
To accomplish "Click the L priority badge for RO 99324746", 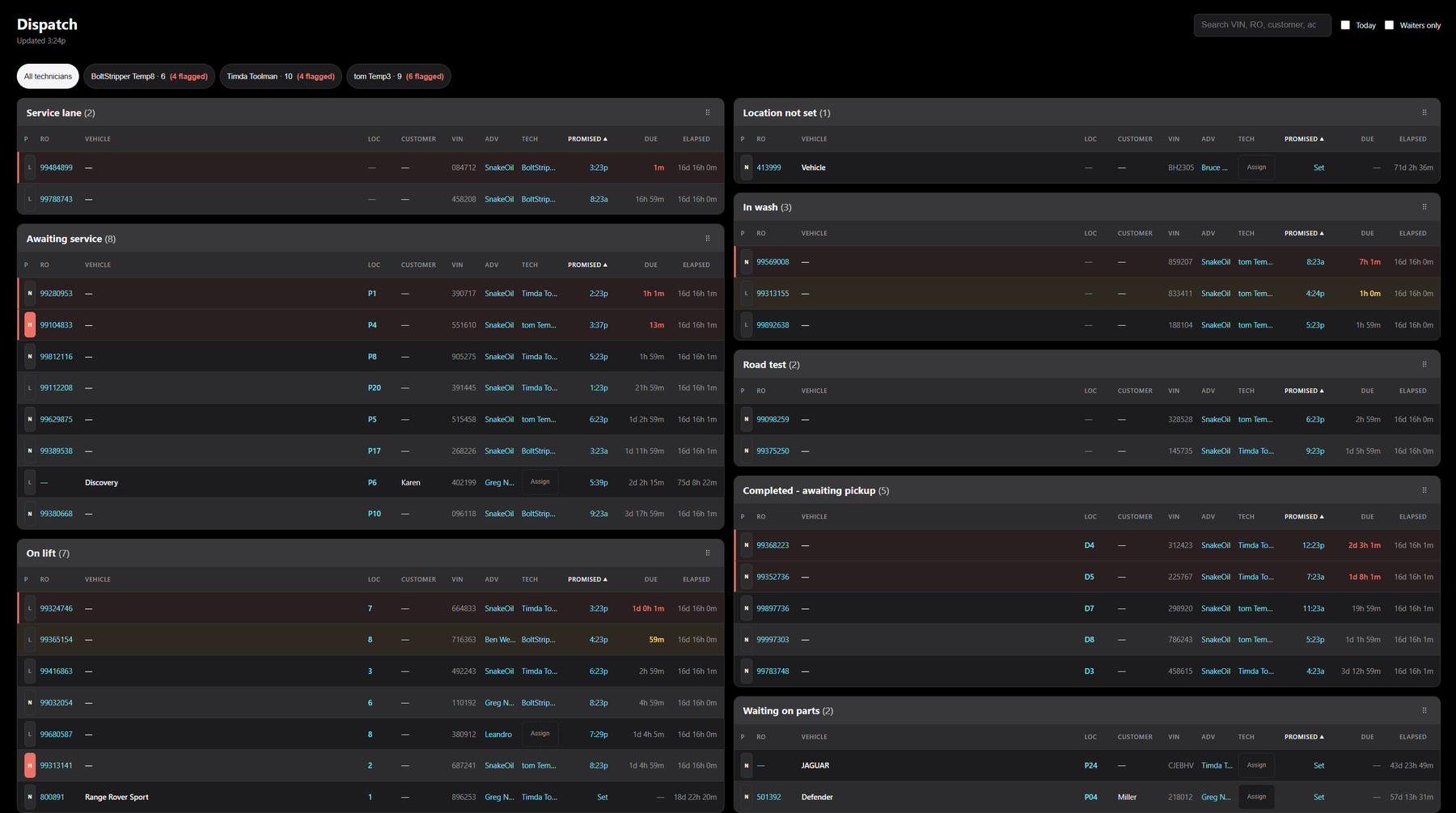I will (x=30, y=608).
